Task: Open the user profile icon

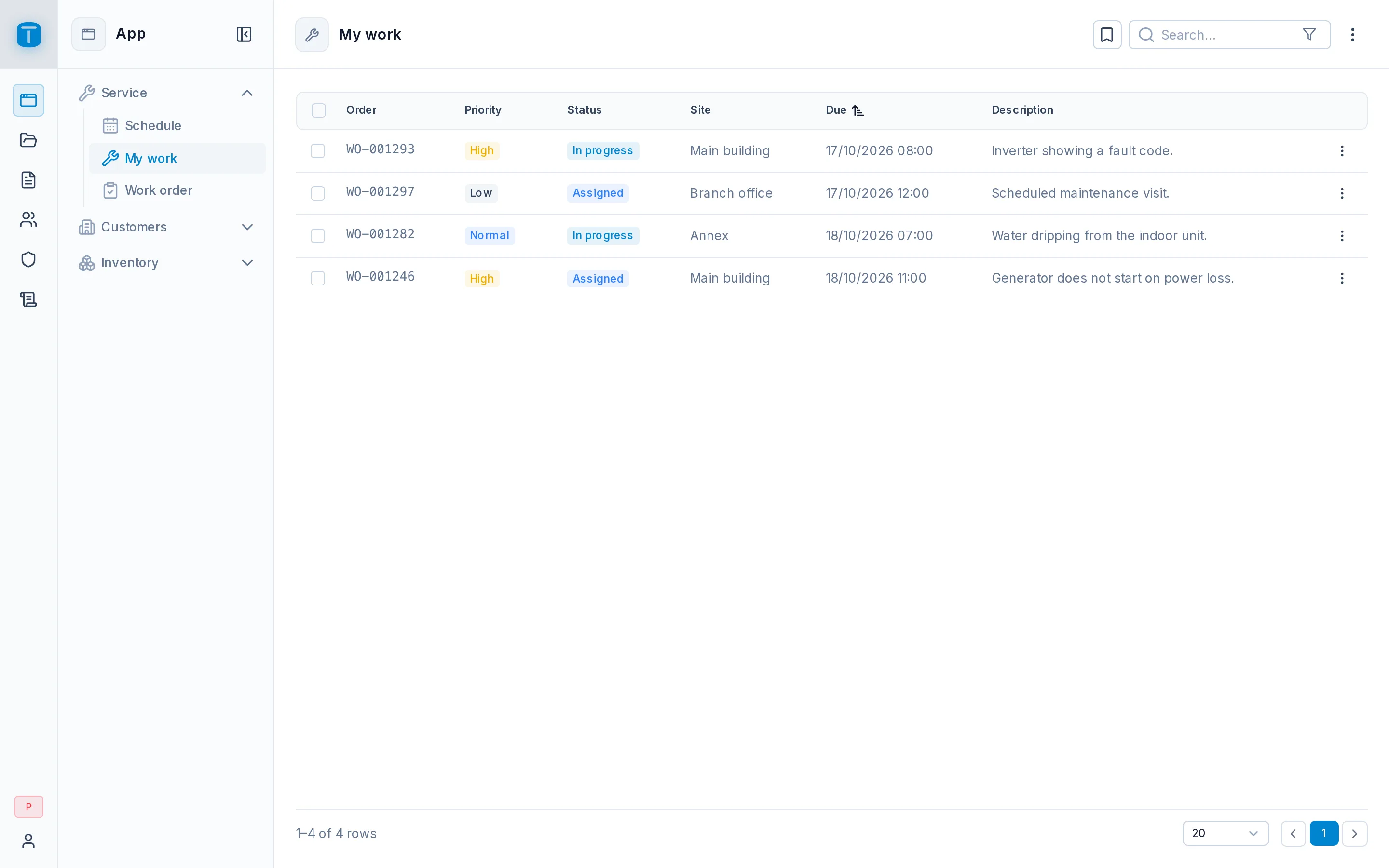Action: click(29, 841)
